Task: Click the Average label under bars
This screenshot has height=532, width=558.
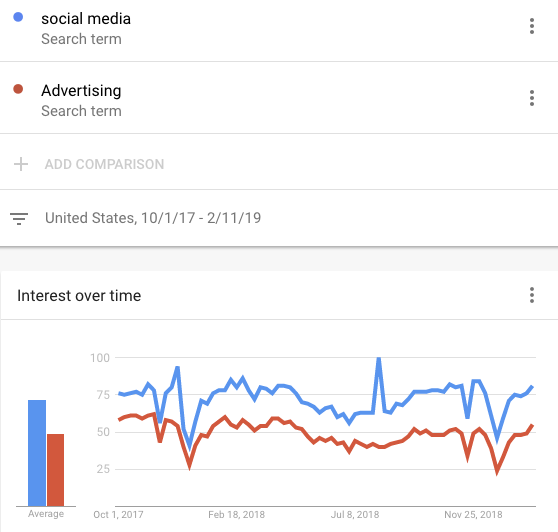Action: (x=46, y=514)
